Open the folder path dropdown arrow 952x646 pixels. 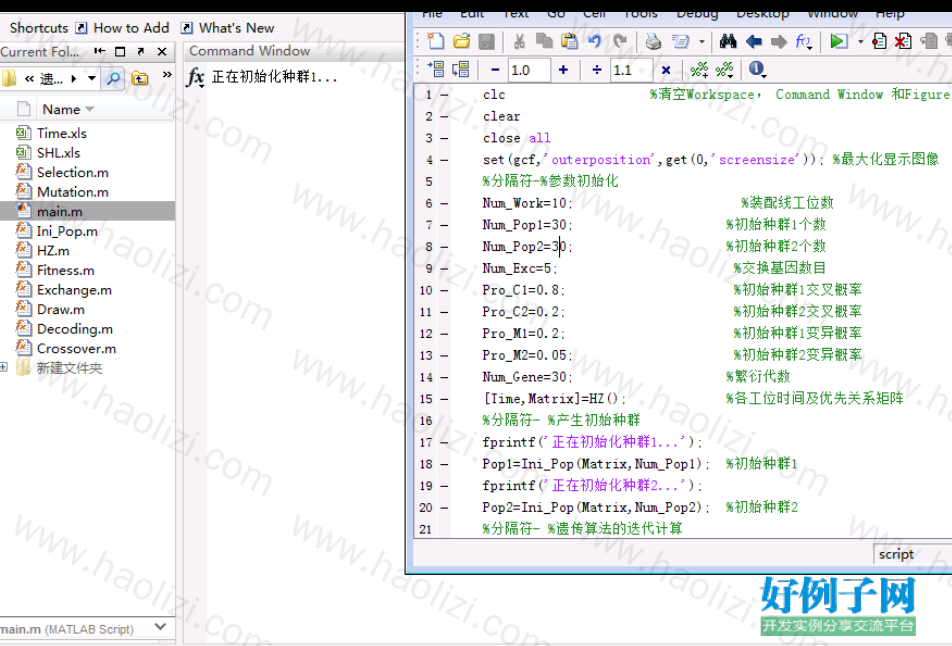92,78
